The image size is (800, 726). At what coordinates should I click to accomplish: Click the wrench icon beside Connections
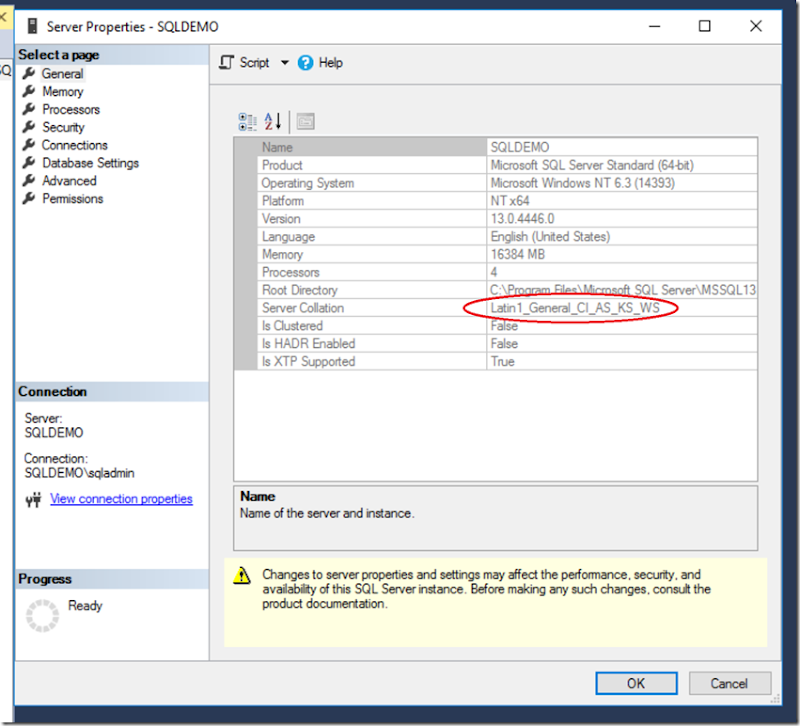coord(29,145)
